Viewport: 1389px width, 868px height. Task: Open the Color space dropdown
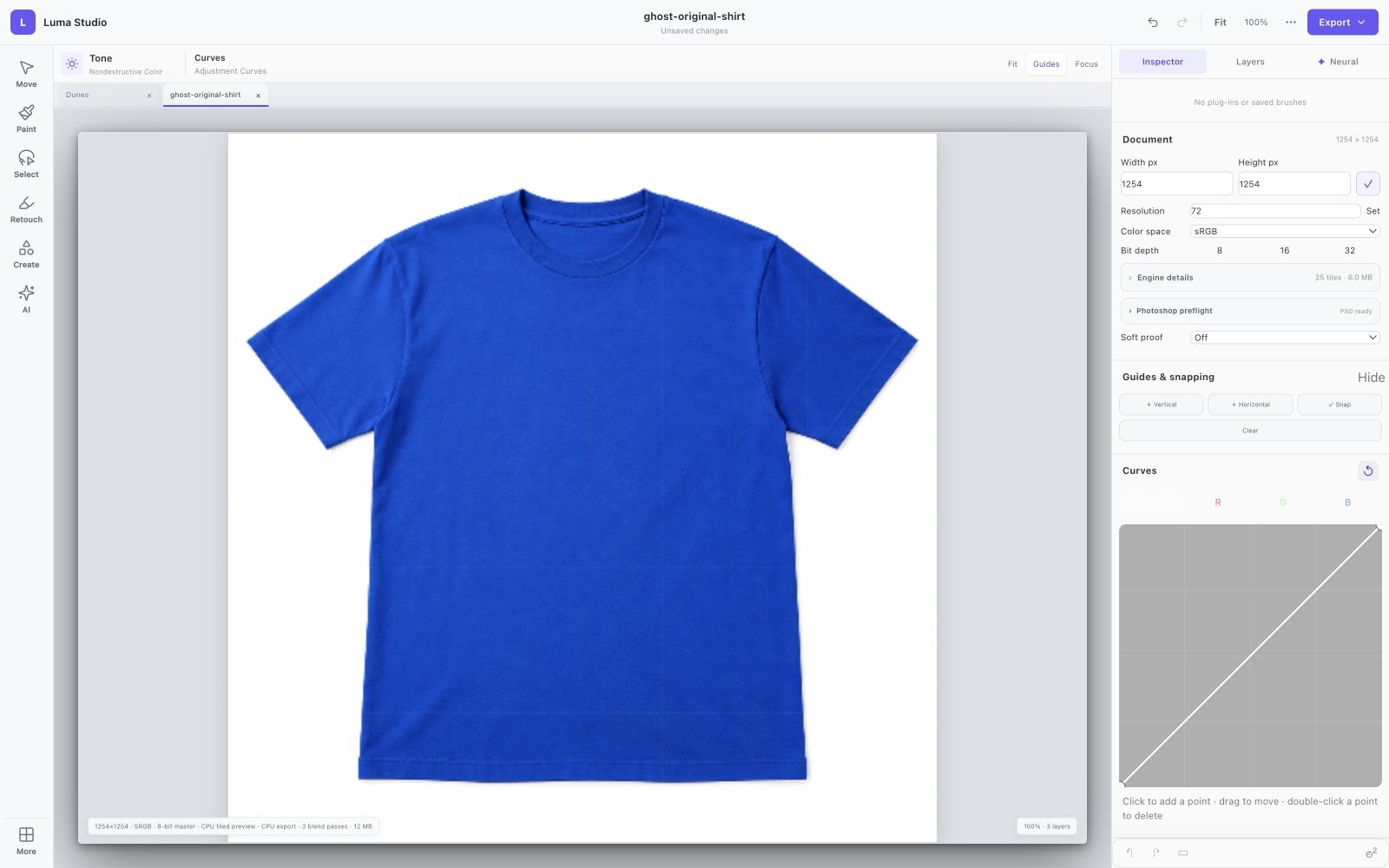tap(1285, 232)
